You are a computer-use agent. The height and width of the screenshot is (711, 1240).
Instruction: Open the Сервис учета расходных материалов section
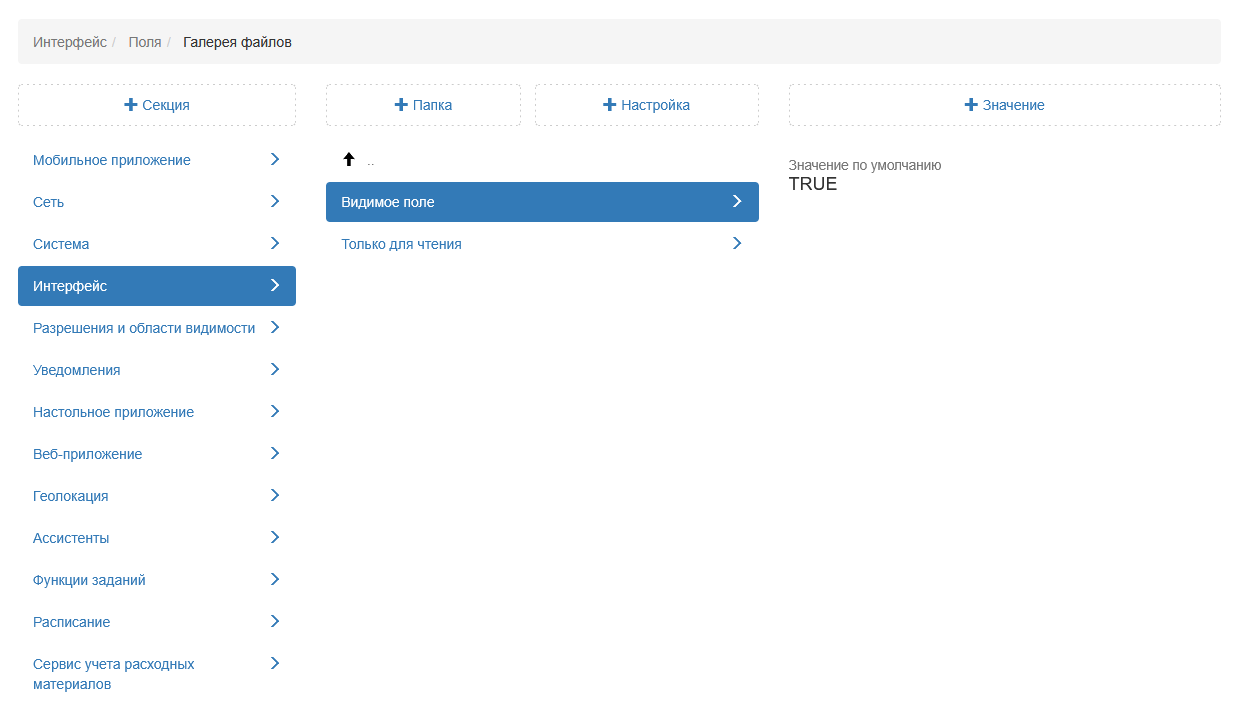(113, 674)
